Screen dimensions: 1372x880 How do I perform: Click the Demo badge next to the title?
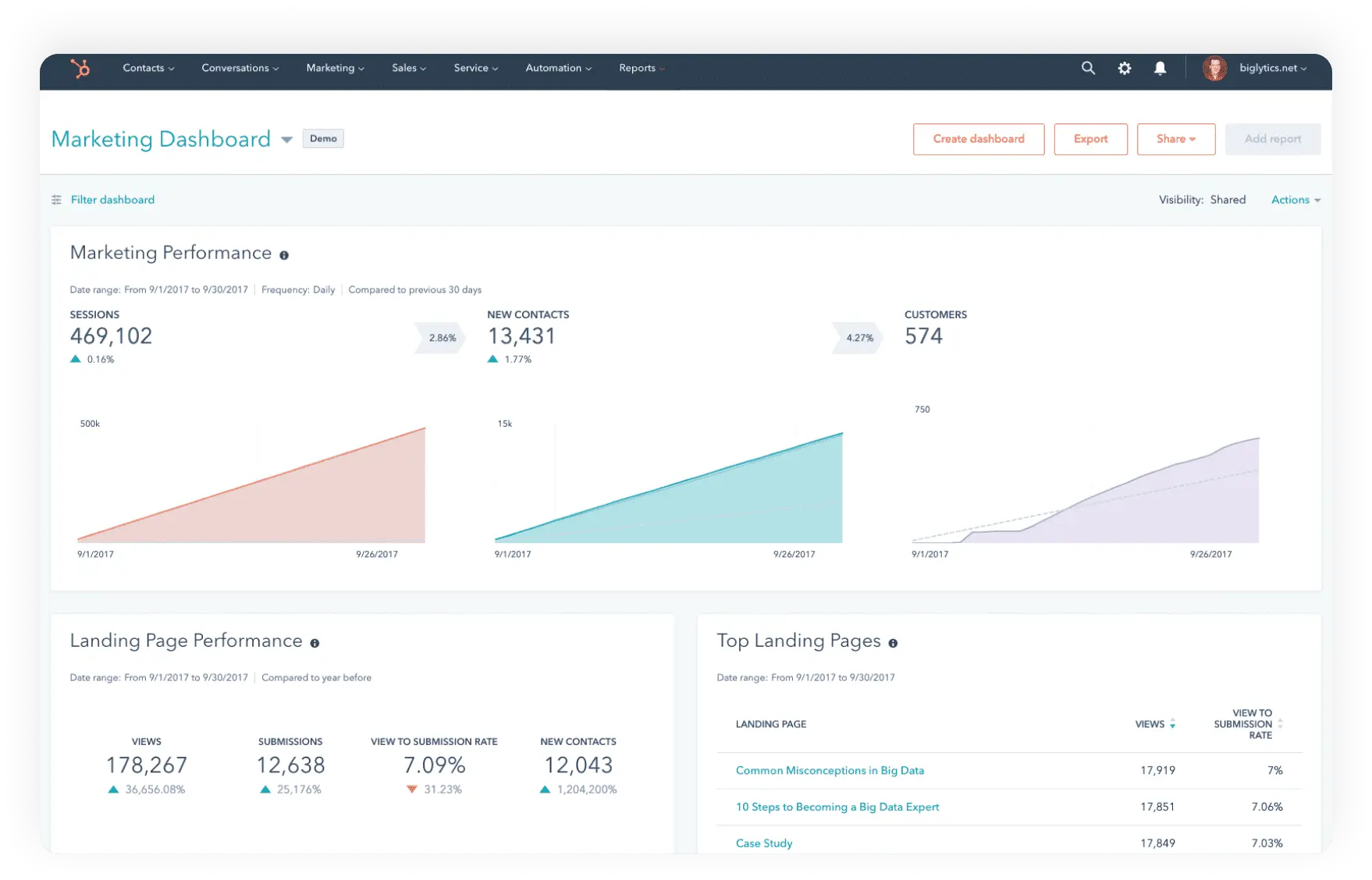coord(322,138)
